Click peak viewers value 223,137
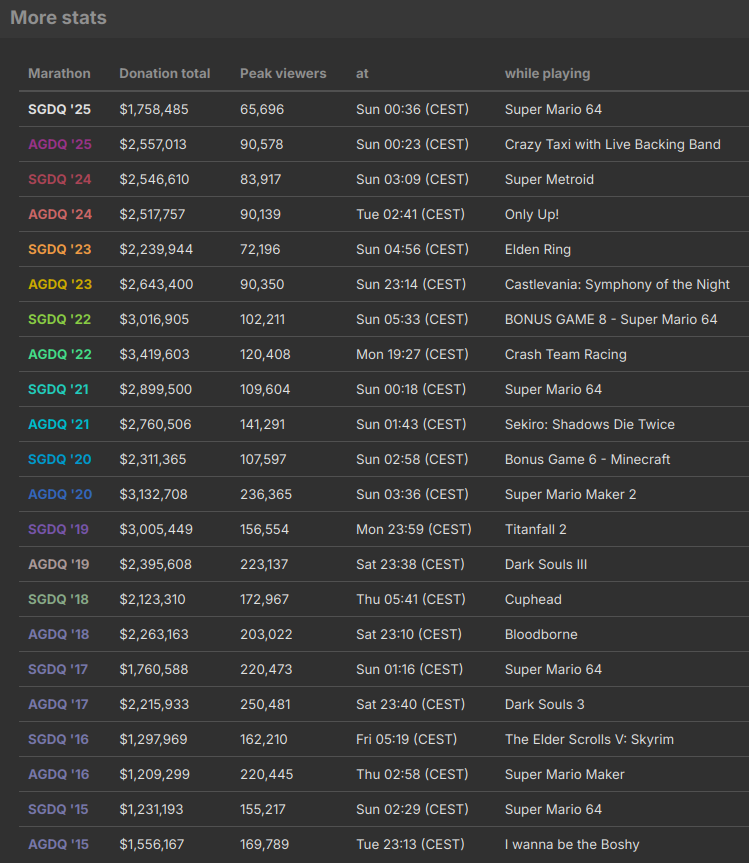The image size is (749, 863). point(264,564)
